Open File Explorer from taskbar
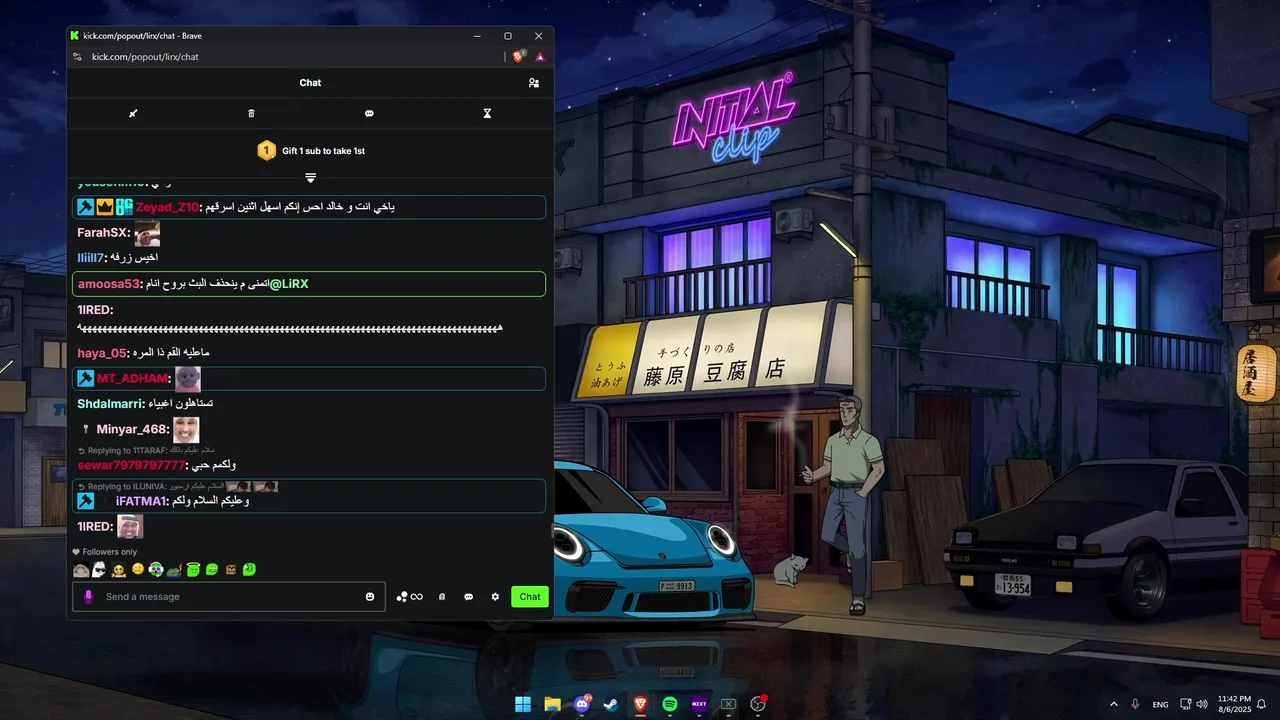 coord(552,704)
